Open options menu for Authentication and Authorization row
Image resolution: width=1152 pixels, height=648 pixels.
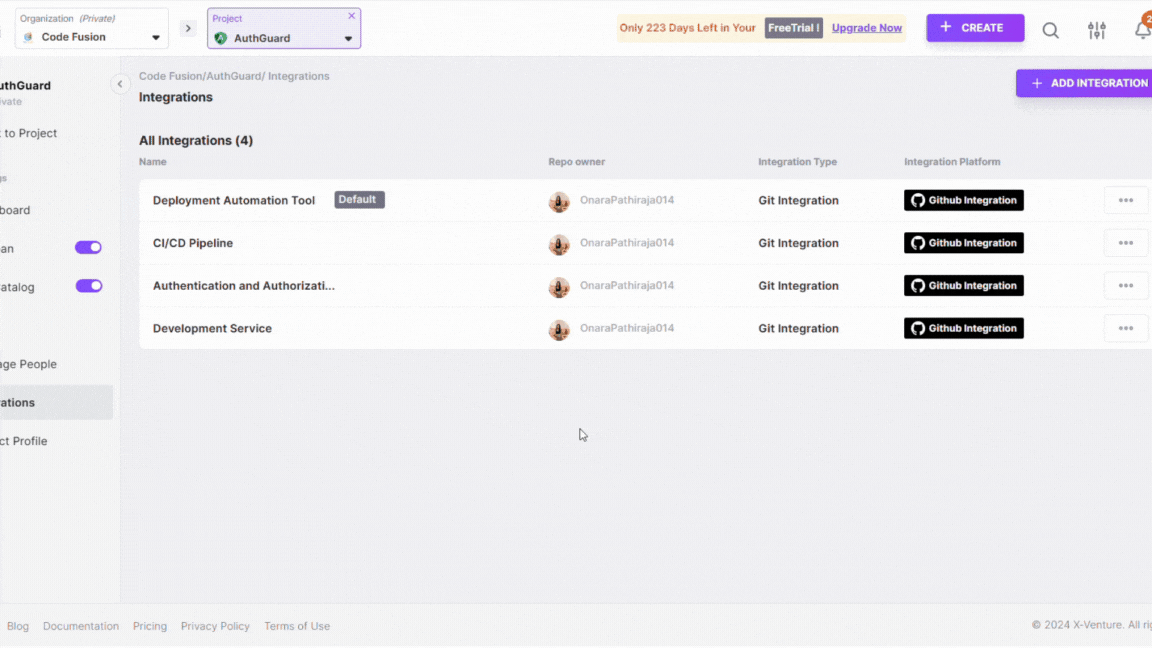[x=1125, y=286]
